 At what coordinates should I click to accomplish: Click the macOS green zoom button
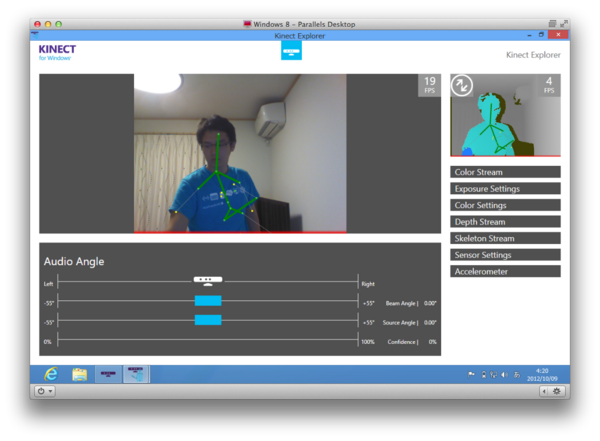[x=59, y=24]
